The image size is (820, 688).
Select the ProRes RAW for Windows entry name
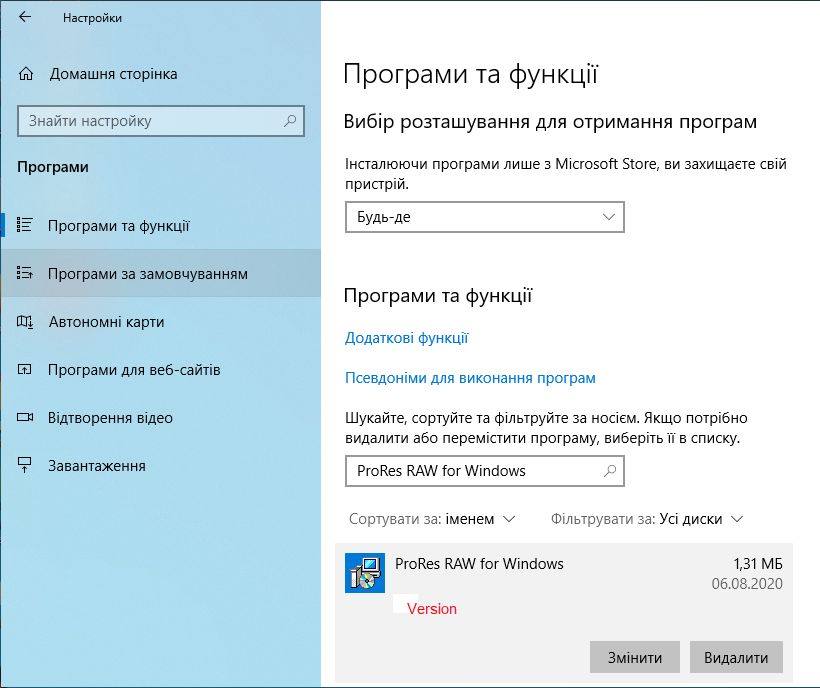click(479, 564)
